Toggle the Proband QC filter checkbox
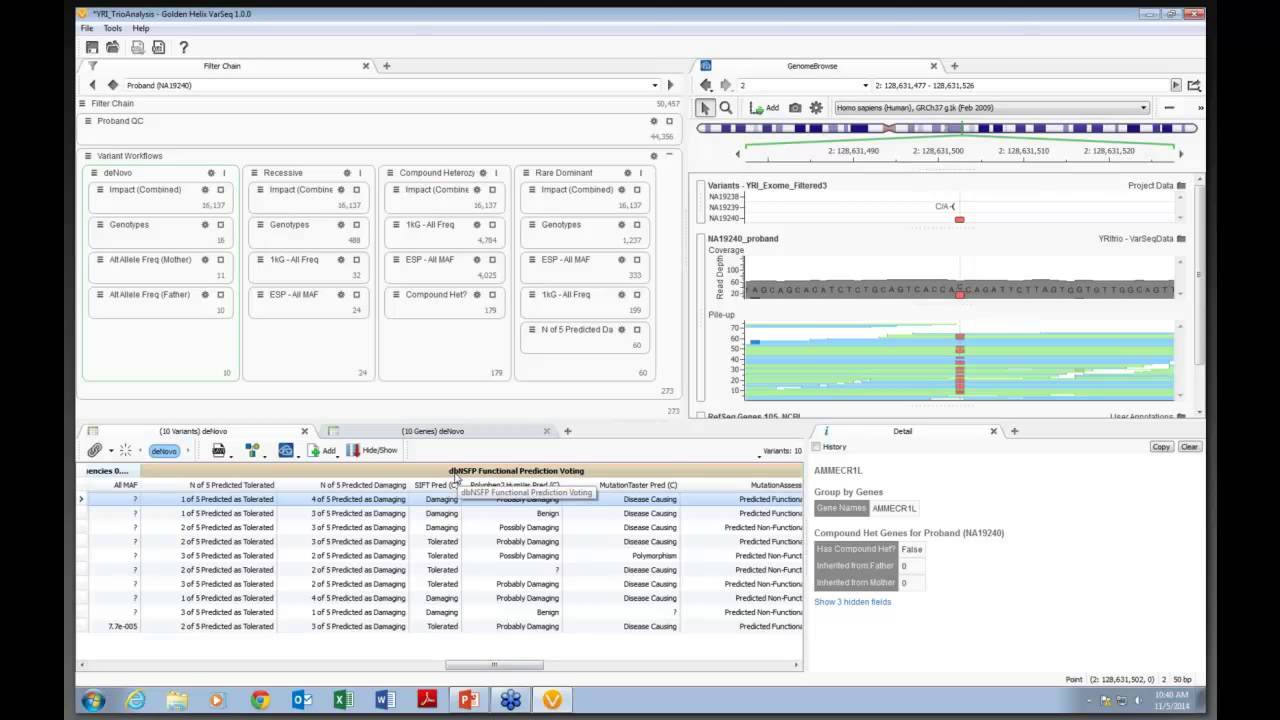1280x720 pixels. point(669,121)
